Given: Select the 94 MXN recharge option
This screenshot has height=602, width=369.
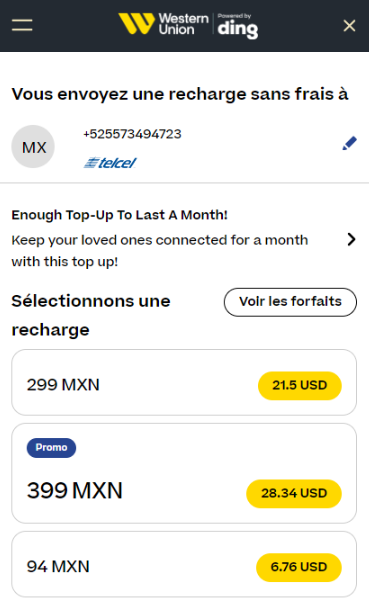Looking at the screenshot, I should pos(184,564).
